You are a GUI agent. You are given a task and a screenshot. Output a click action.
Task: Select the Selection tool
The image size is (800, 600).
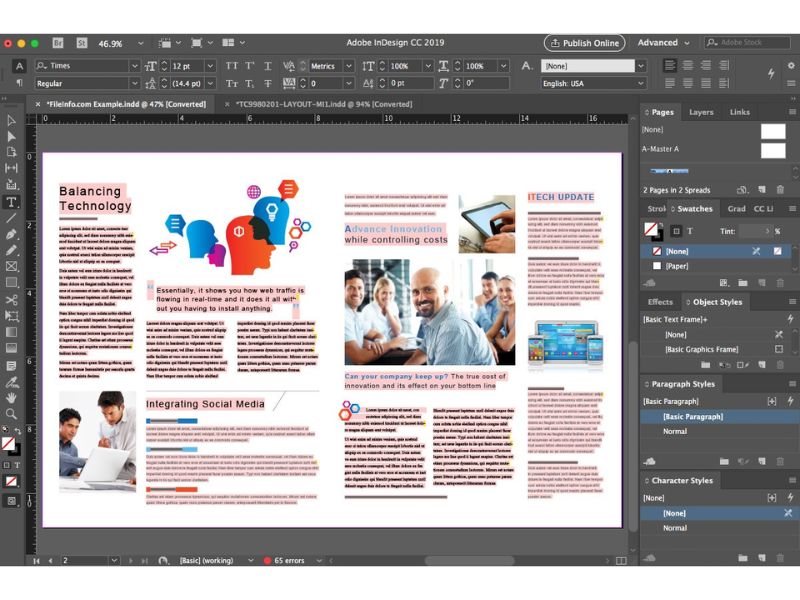pyautogui.click(x=11, y=122)
